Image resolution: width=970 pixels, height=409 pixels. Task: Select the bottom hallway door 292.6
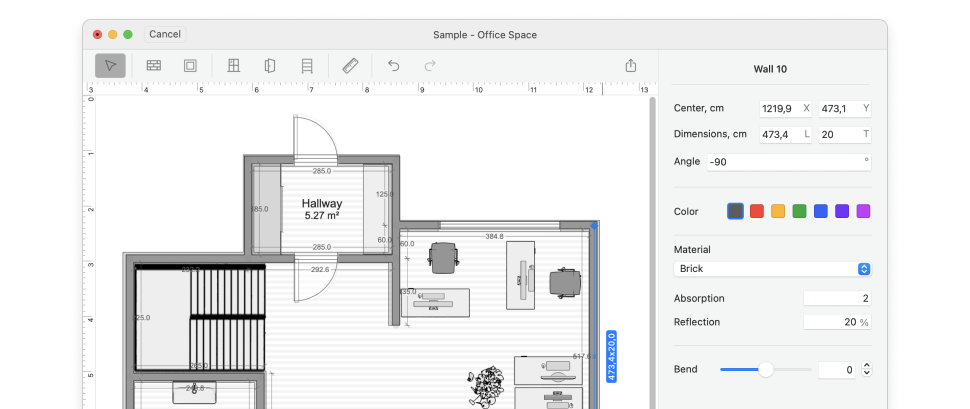[315, 278]
